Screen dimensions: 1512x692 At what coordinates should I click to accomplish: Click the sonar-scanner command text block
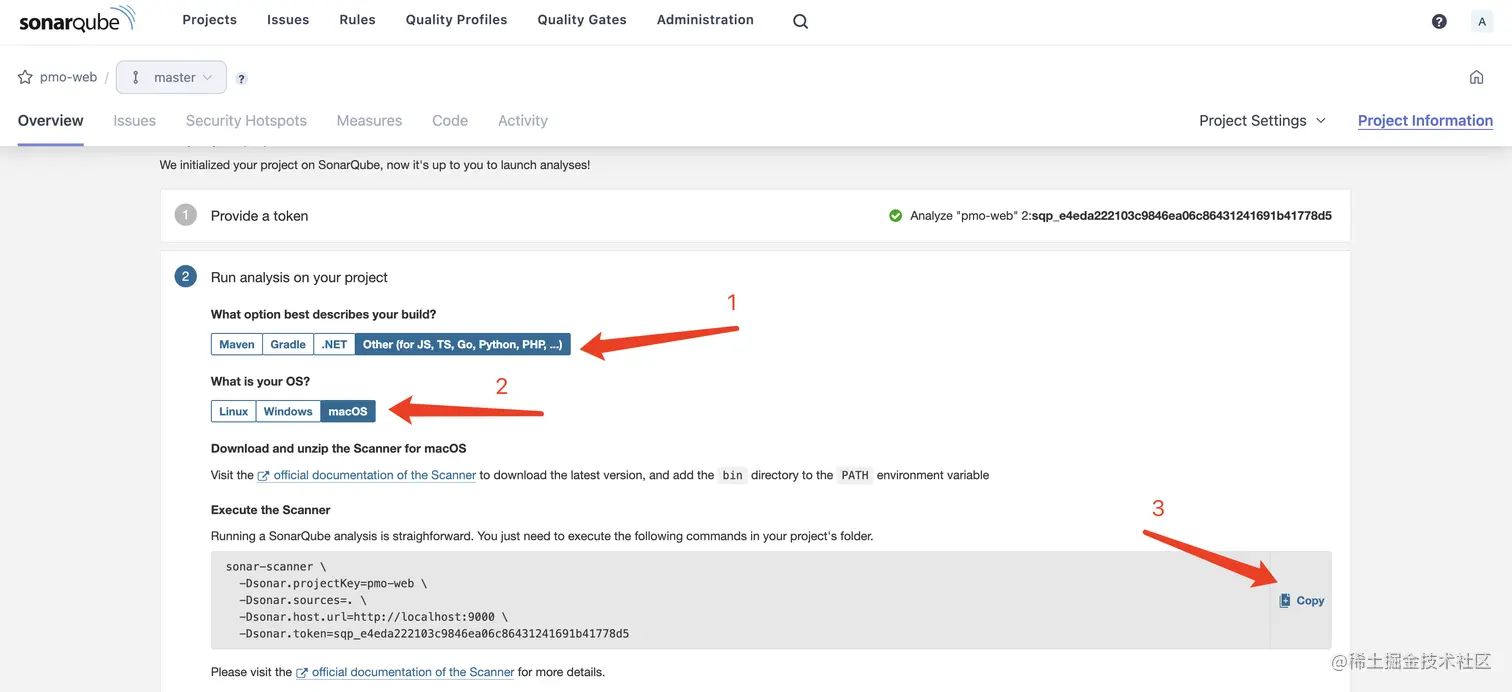tap(740, 600)
